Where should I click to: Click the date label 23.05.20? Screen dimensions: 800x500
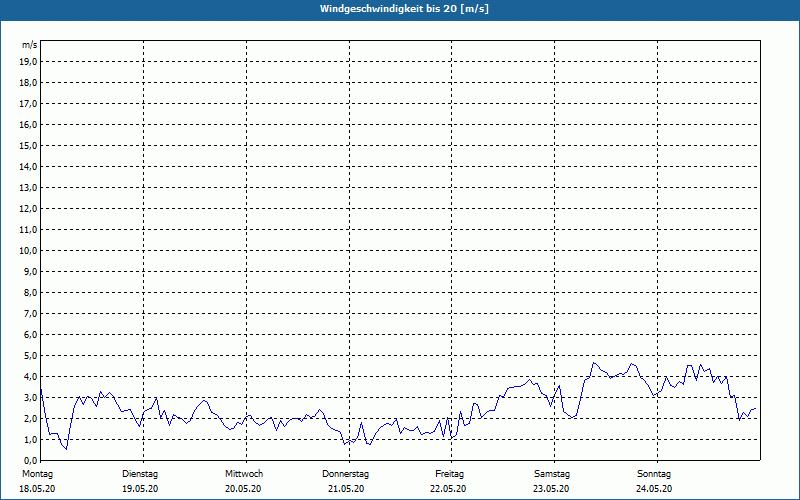pos(552,489)
